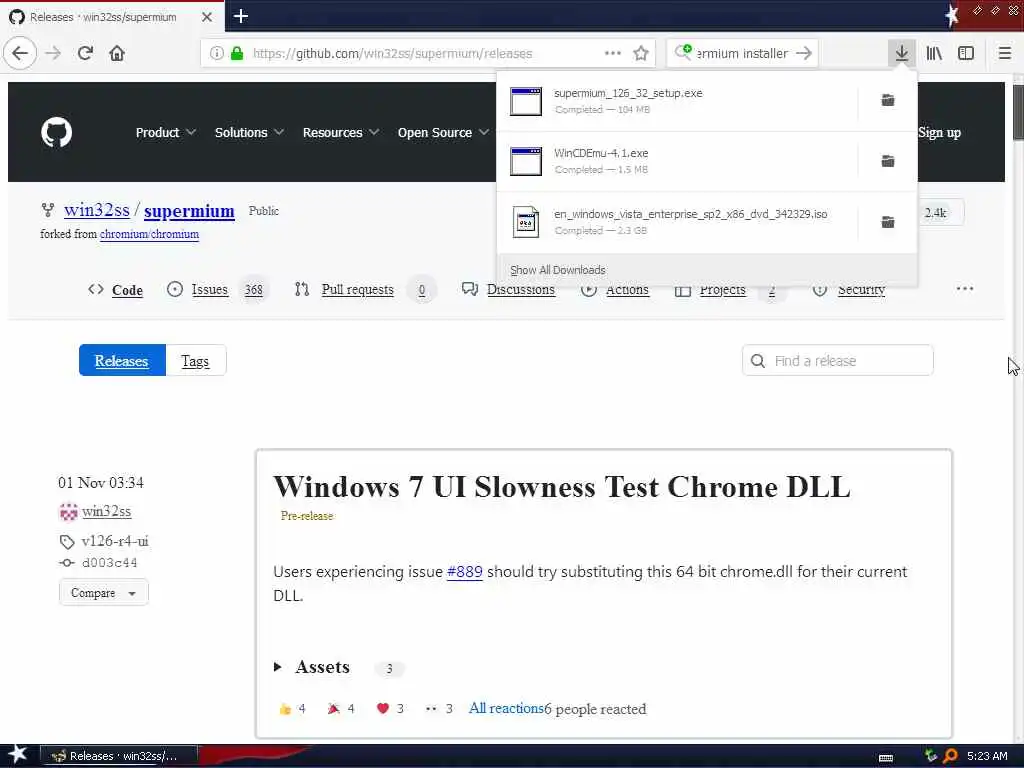Open the browser home page
The image size is (1024, 768).
pos(117,53)
